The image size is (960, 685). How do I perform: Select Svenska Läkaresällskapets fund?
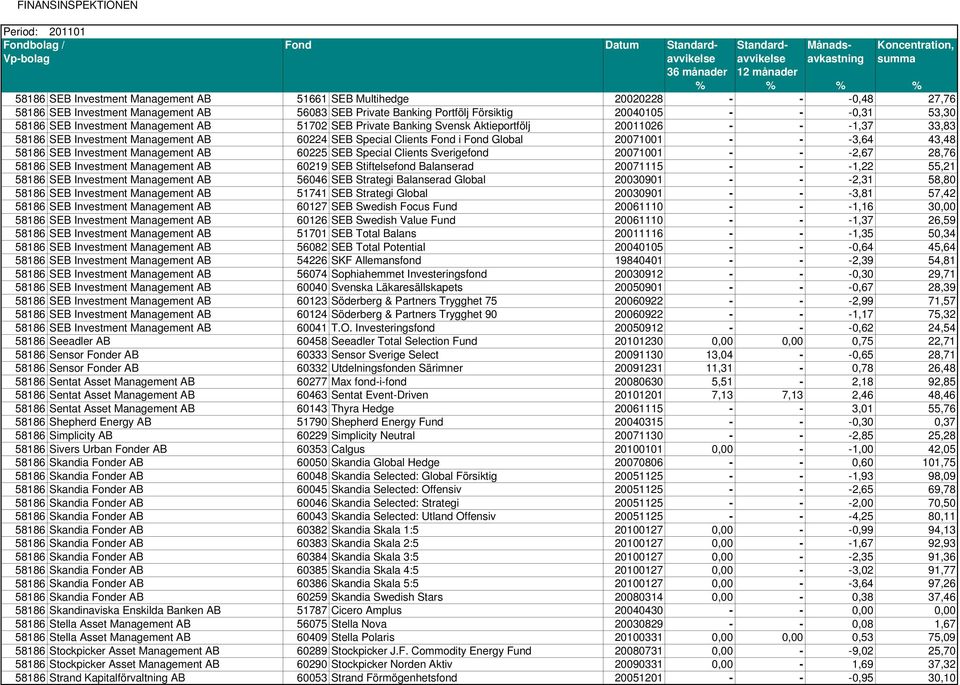point(397,288)
